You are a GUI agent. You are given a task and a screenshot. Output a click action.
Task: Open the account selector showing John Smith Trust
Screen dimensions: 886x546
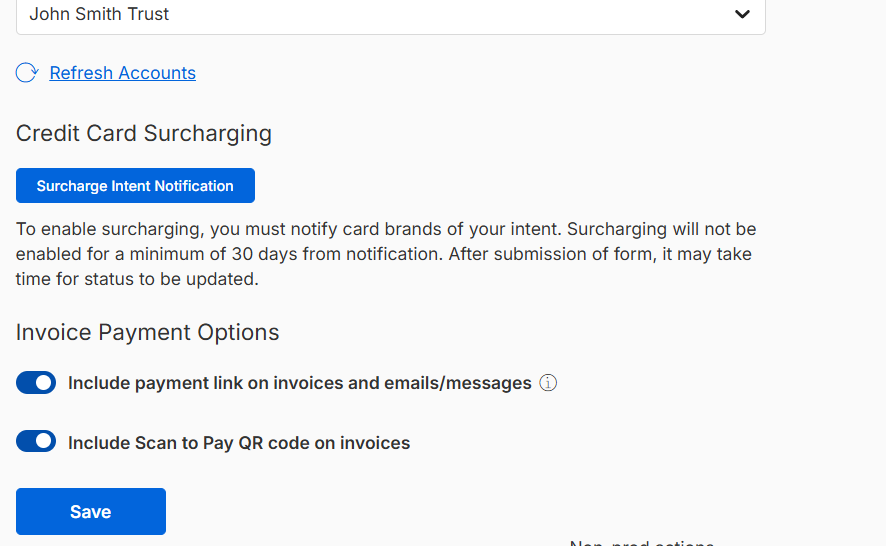[390, 15]
